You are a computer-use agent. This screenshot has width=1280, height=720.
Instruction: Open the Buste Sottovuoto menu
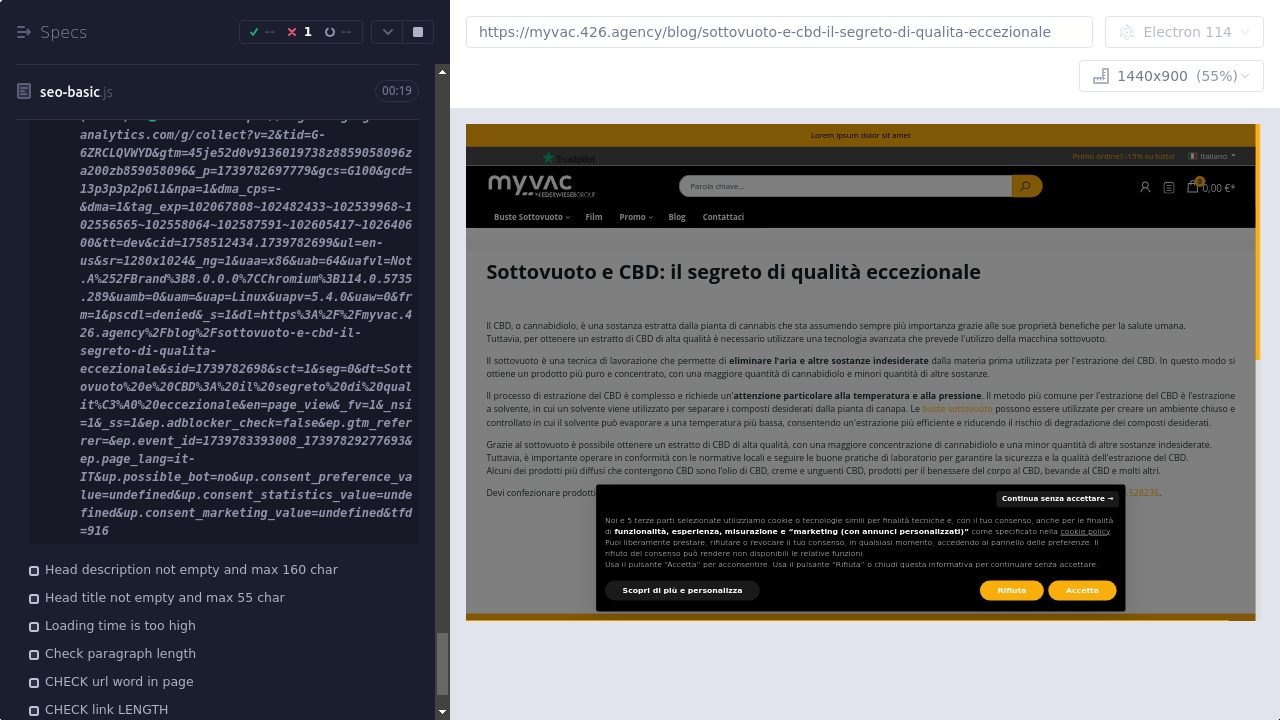531,217
